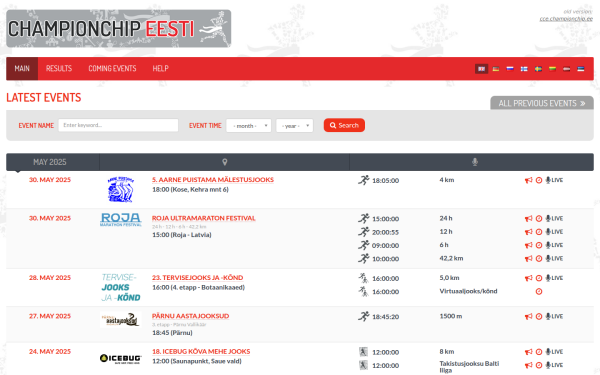600x375 pixels.
Task: Open ALL PREVIOUS EVENTS
Action: (x=542, y=103)
